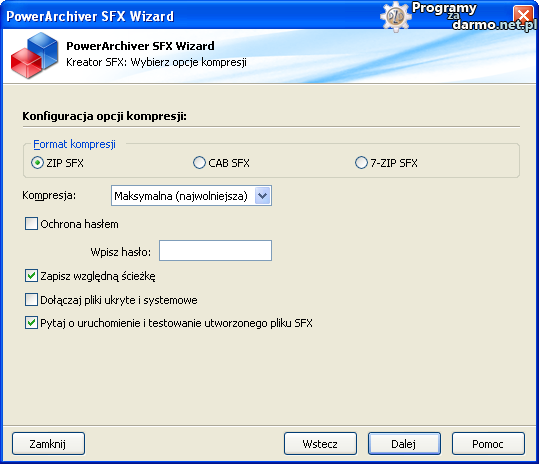Viewport: 539px width, 464px height.
Task: Uncheck Pytaj o uruchomienie i testowanie SFX
Action: click(x=31, y=323)
